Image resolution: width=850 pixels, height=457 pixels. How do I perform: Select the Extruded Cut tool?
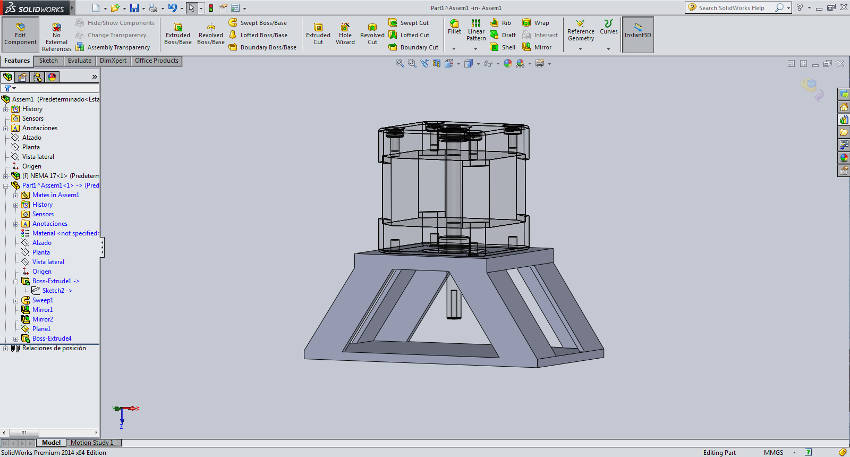point(318,34)
